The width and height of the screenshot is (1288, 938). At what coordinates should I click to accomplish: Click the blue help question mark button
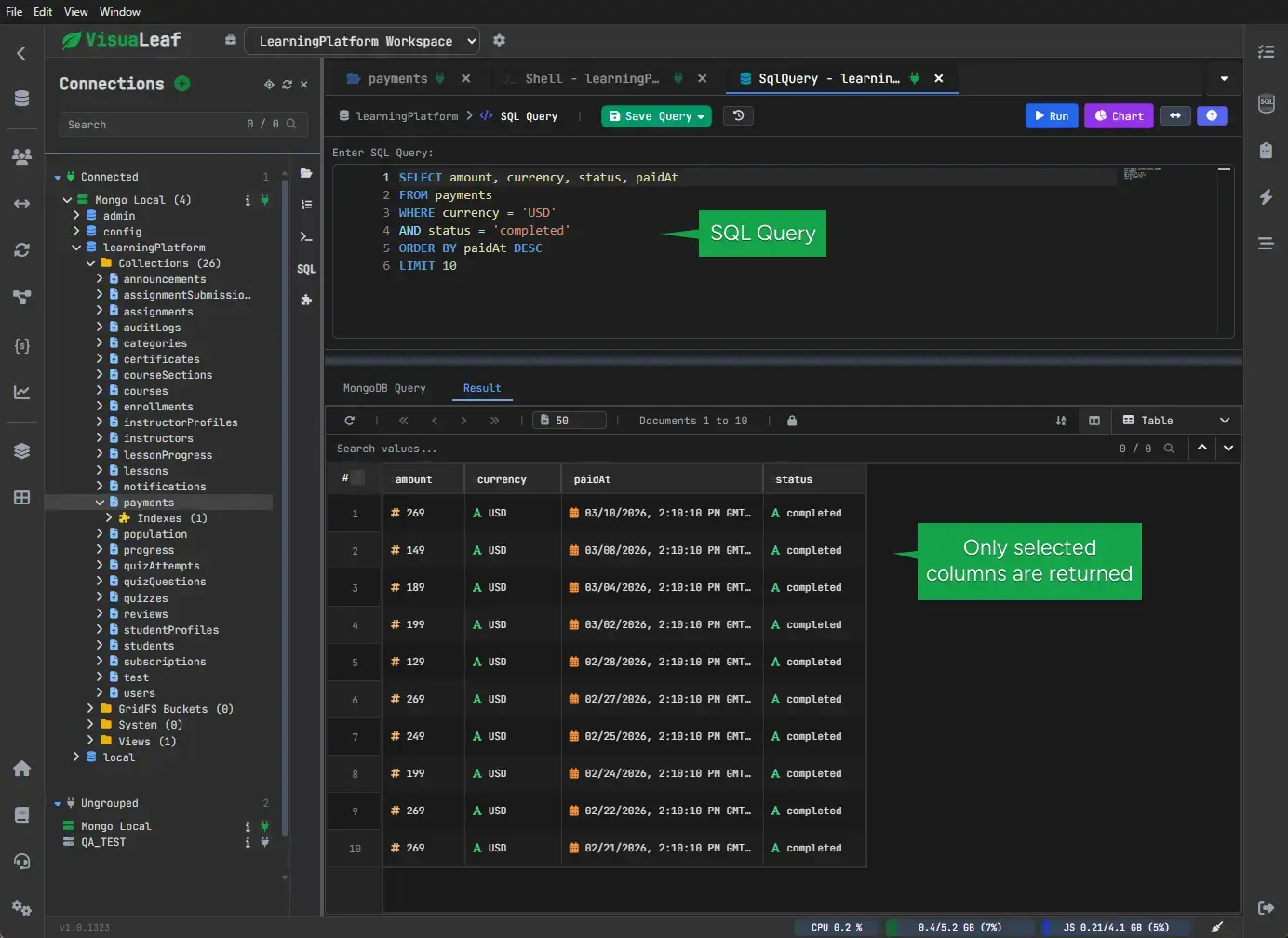(x=1212, y=116)
